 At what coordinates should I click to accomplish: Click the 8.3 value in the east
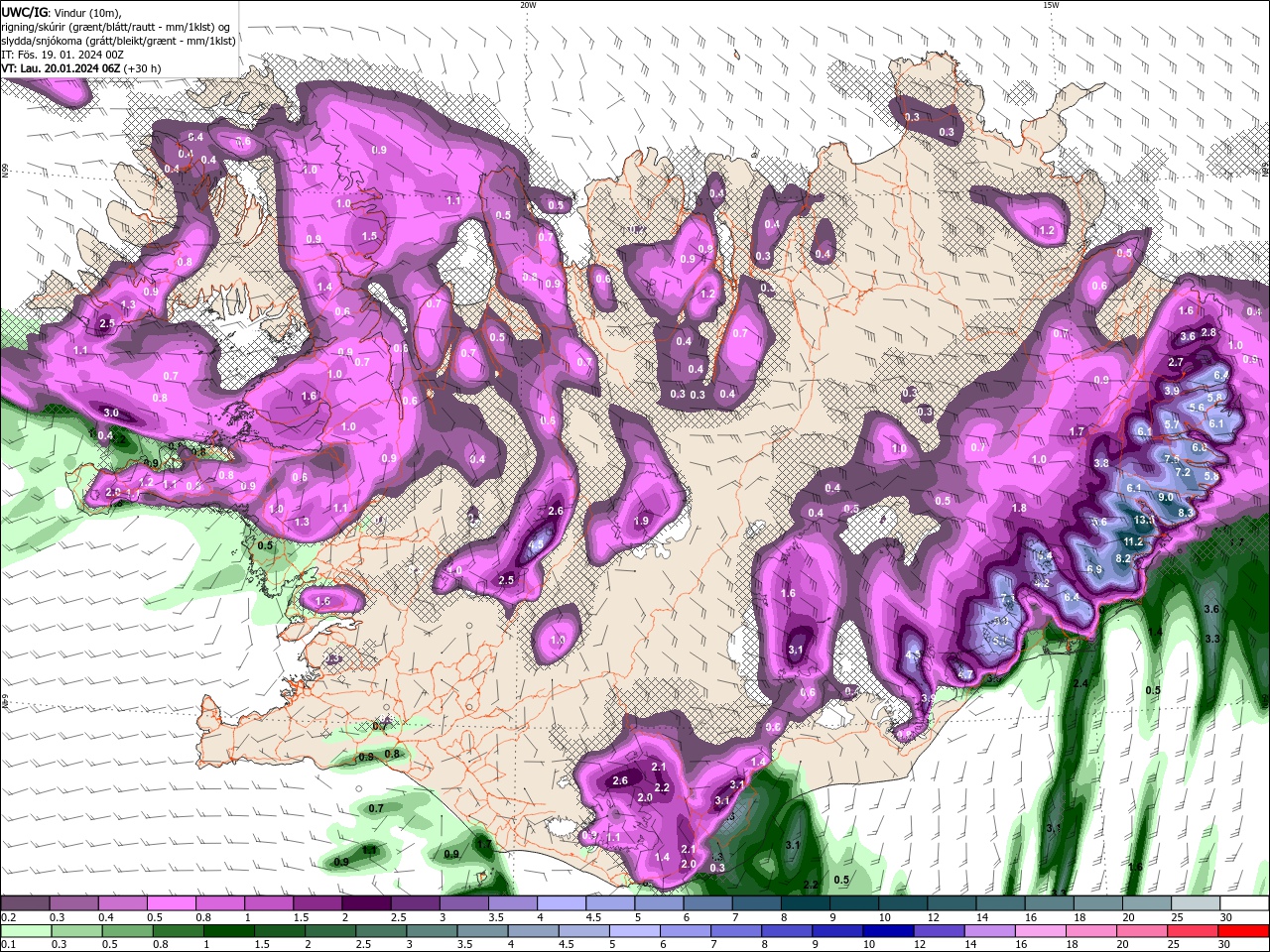(x=1185, y=512)
